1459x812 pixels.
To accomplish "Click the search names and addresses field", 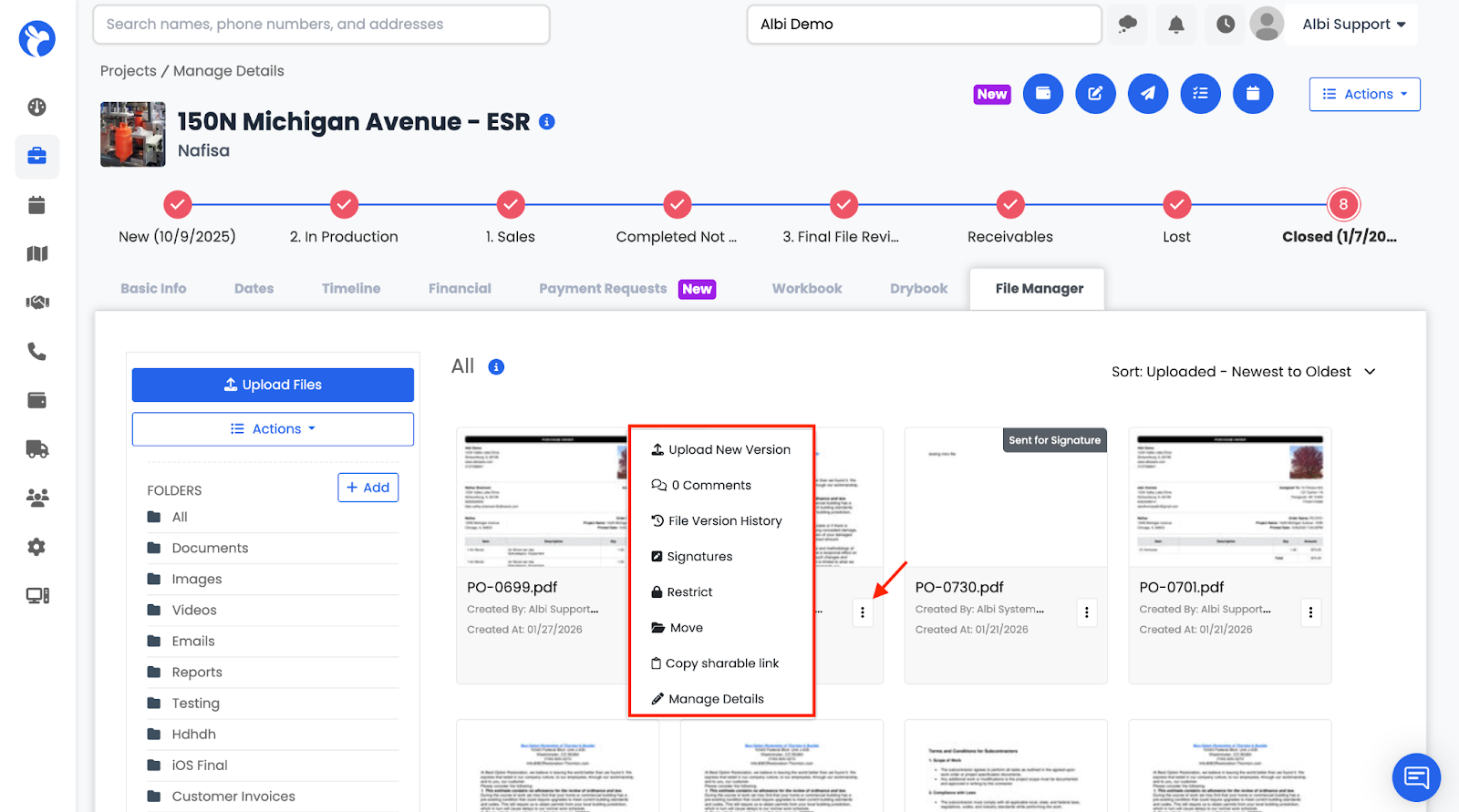I will coord(321,25).
